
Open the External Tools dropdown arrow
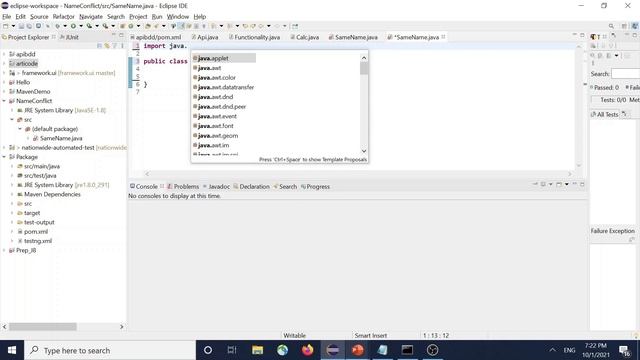113,26
